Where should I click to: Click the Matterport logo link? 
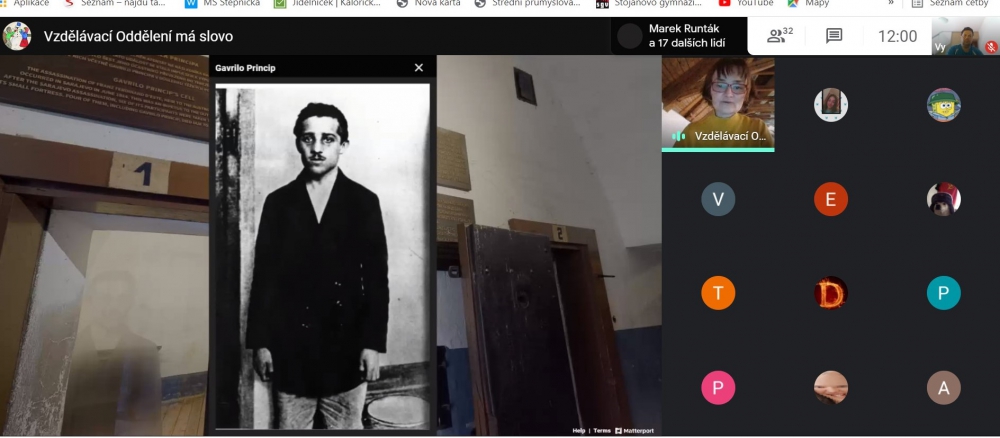point(635,430)
